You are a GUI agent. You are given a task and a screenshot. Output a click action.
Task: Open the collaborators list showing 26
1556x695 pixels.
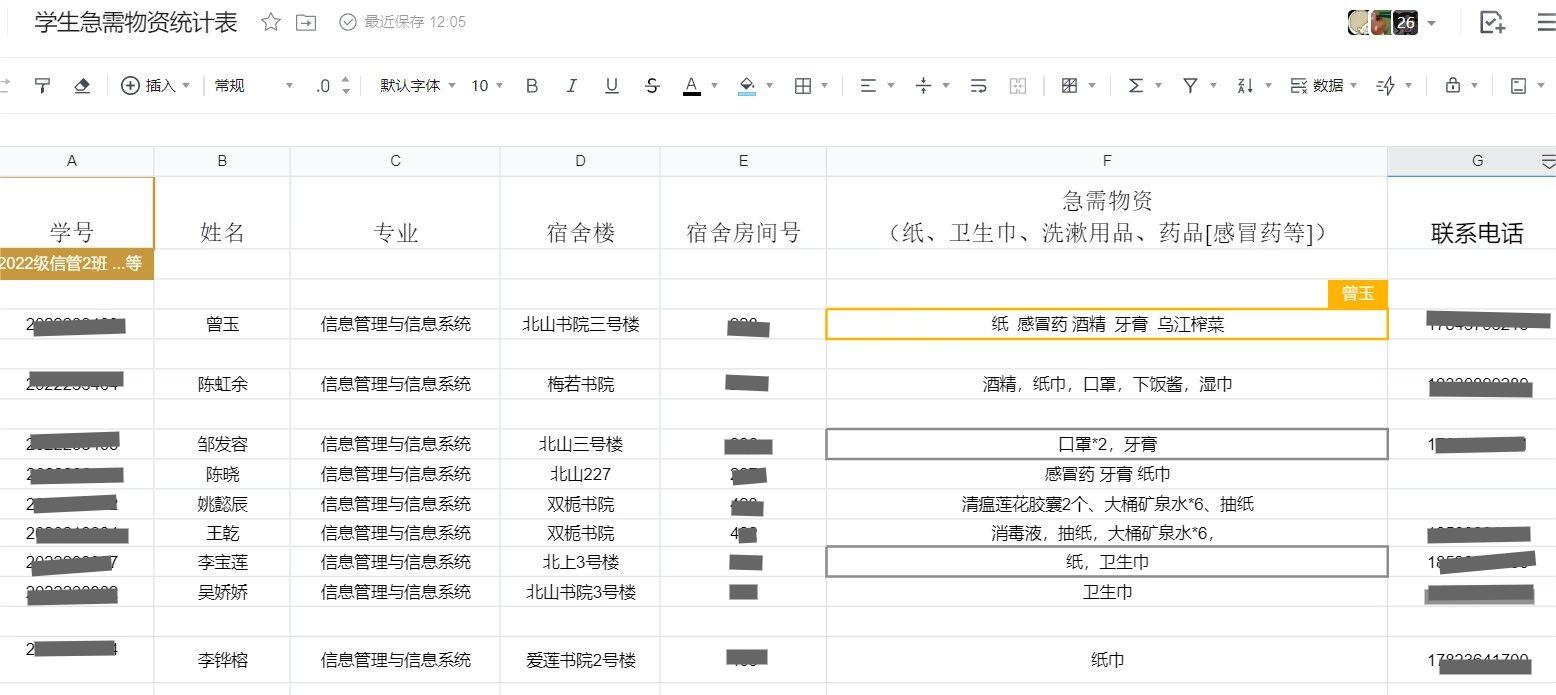point(1394,22)
